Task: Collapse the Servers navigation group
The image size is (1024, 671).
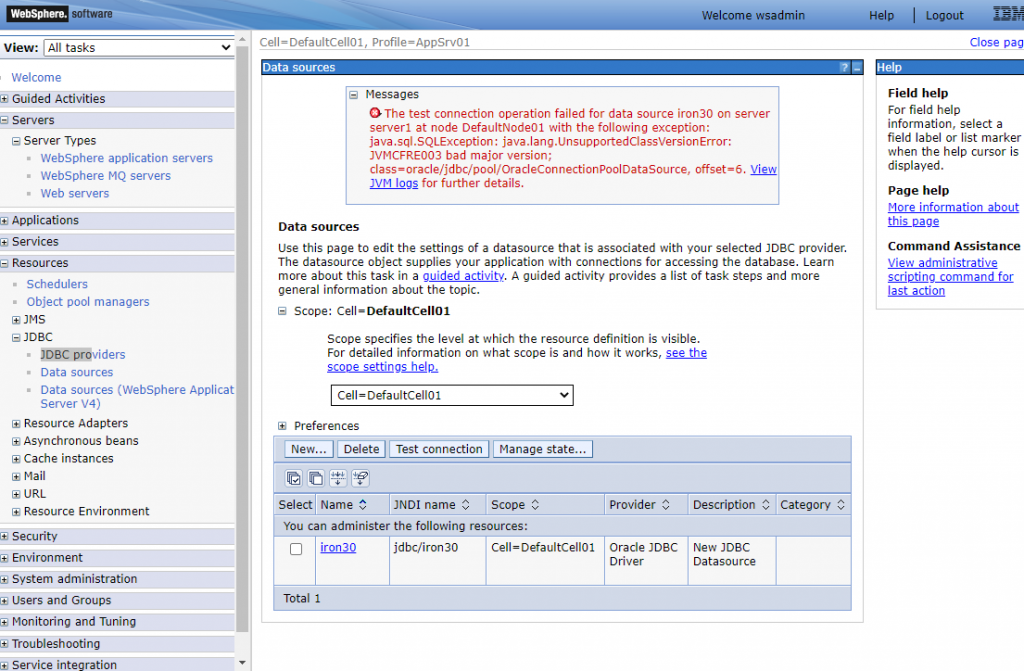Action: tap(5, 120)
